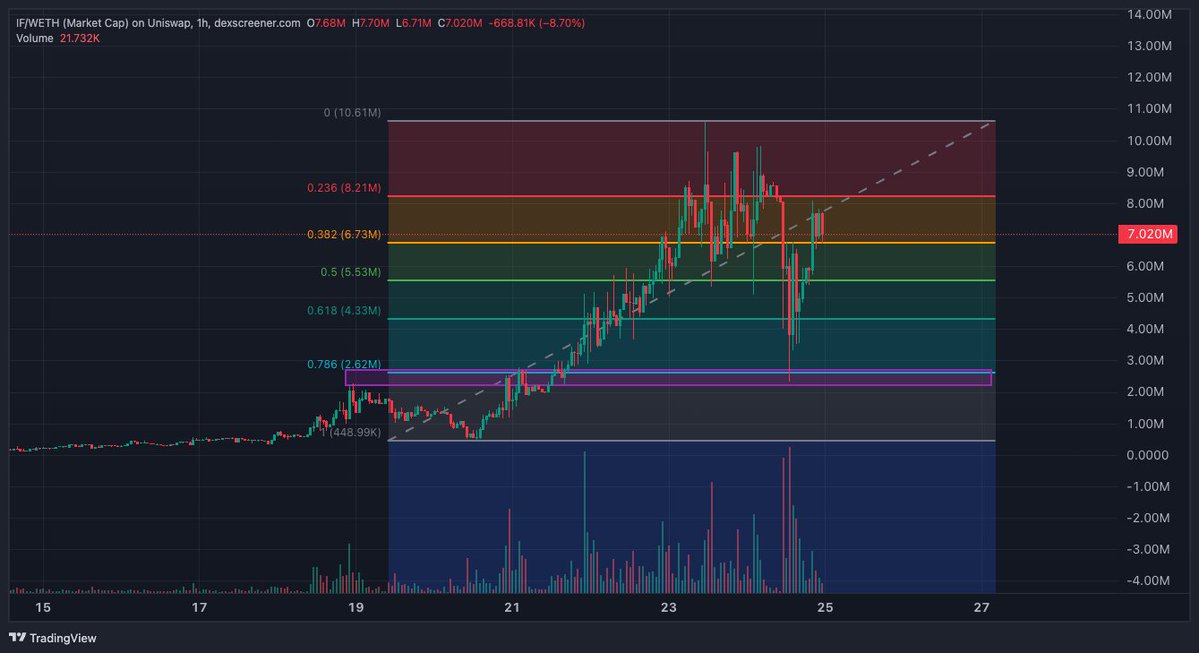The width and height of the screenshot is (1199, 653).
Task: Click the 0.236 (8.21M) level label
Action: pyautogui.click(x=344, y=187)
